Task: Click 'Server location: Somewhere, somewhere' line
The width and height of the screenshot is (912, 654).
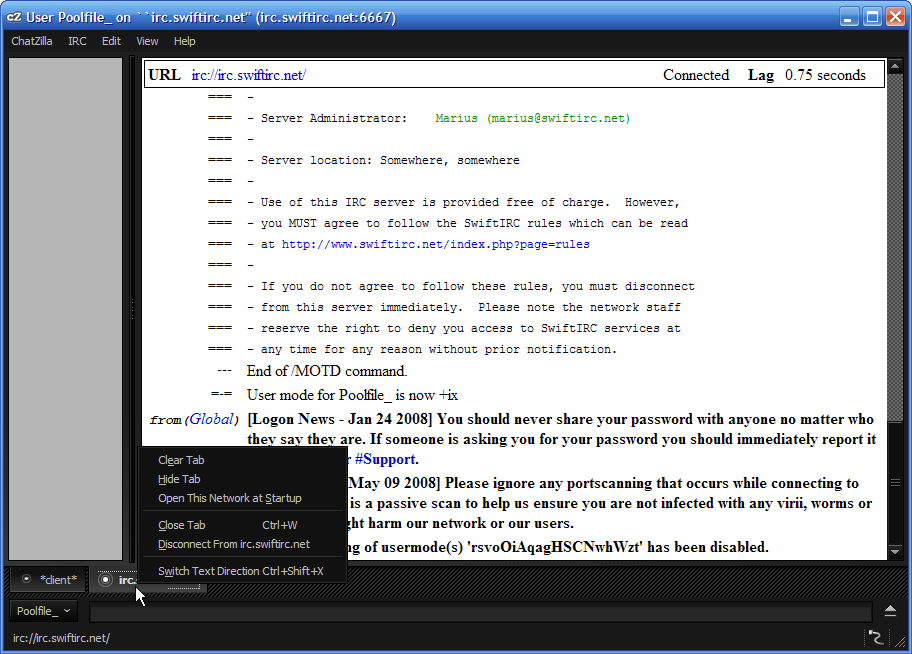Action: point(390,161)
